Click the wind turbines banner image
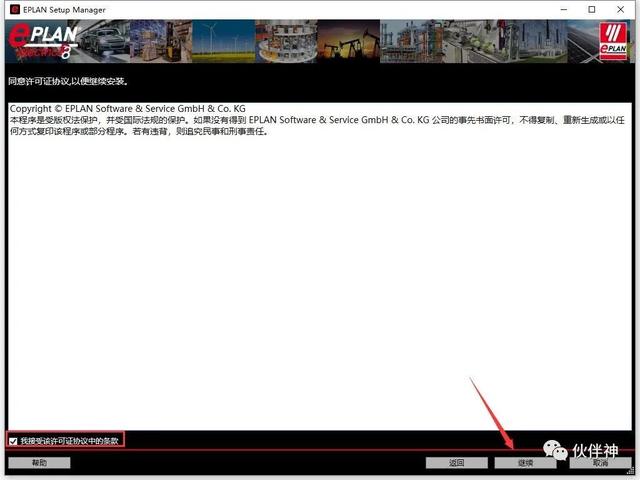The image size is (640, 480). tap(223, 41)
